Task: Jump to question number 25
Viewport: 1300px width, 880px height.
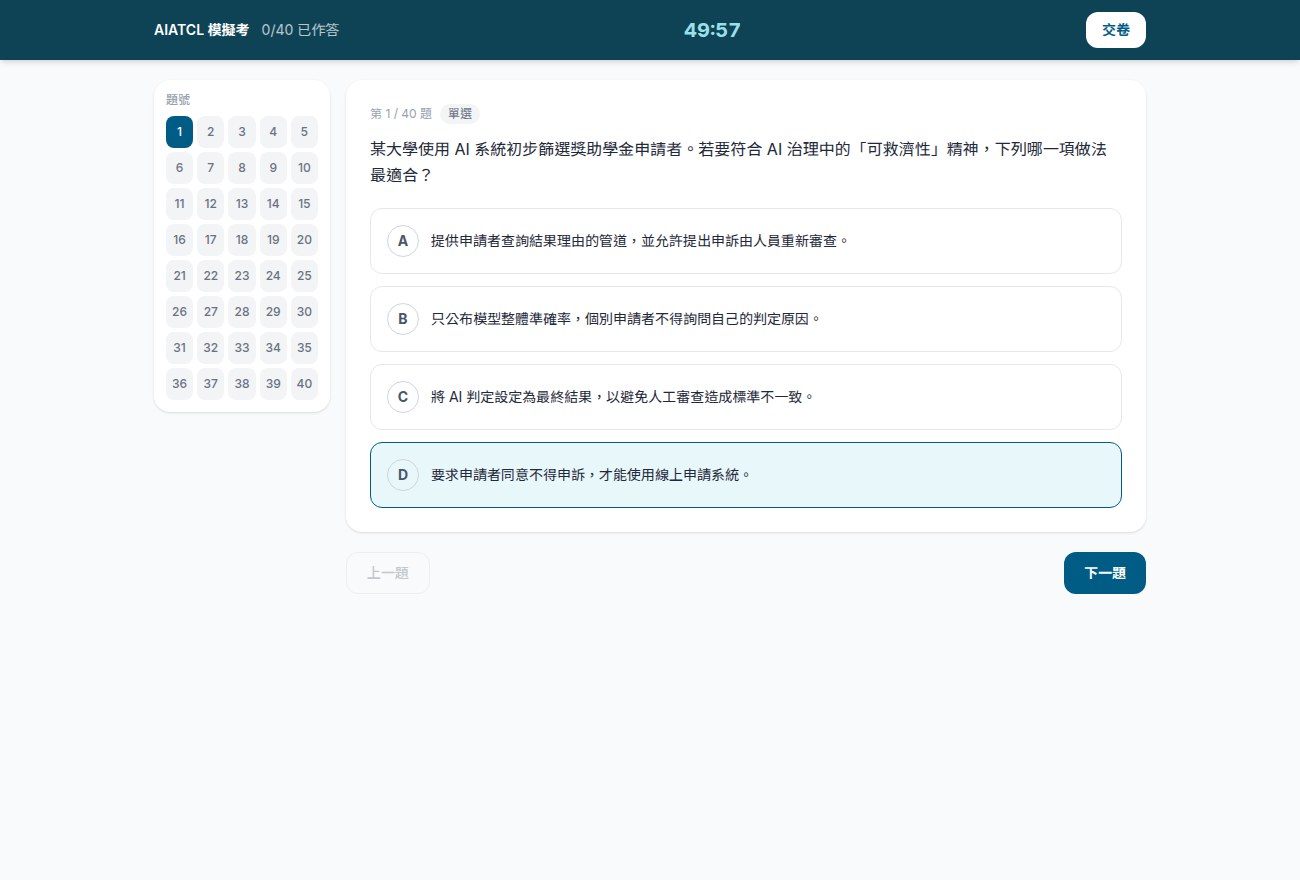Action: click(x=305, y=276)
